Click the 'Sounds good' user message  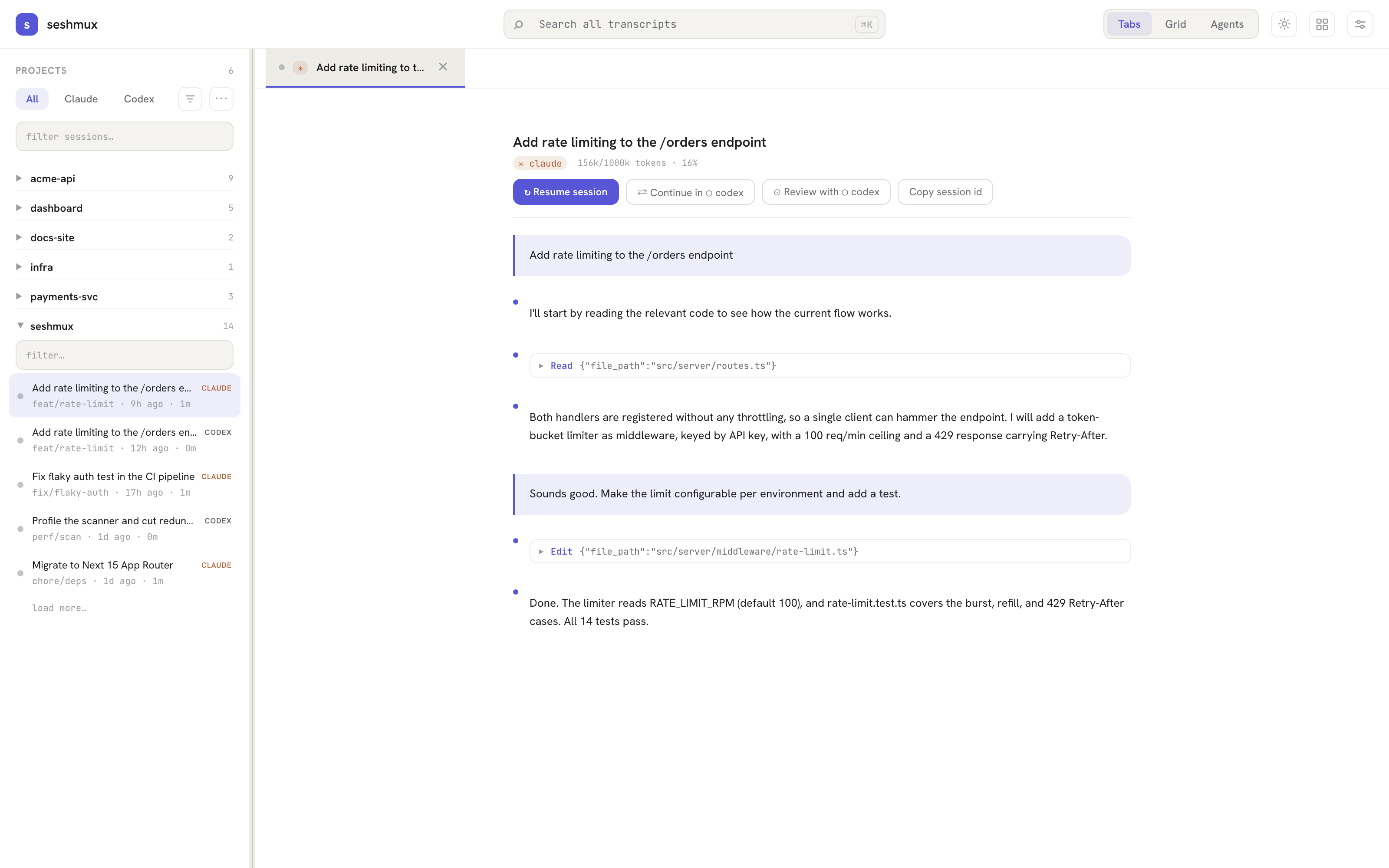click(822, 494)
